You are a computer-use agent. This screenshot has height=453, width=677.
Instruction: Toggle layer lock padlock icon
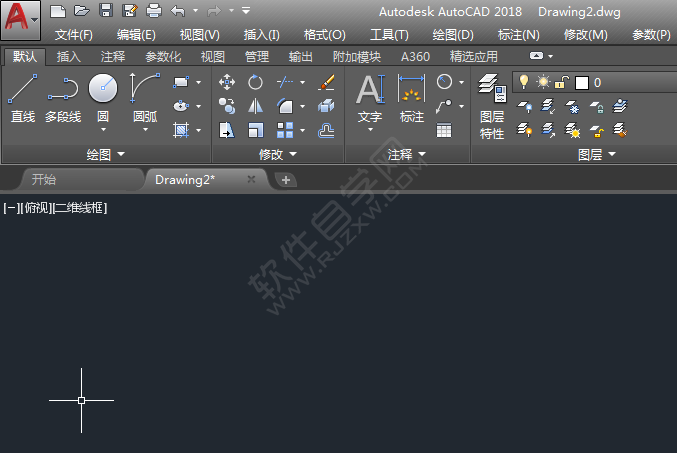coord(562,82)
